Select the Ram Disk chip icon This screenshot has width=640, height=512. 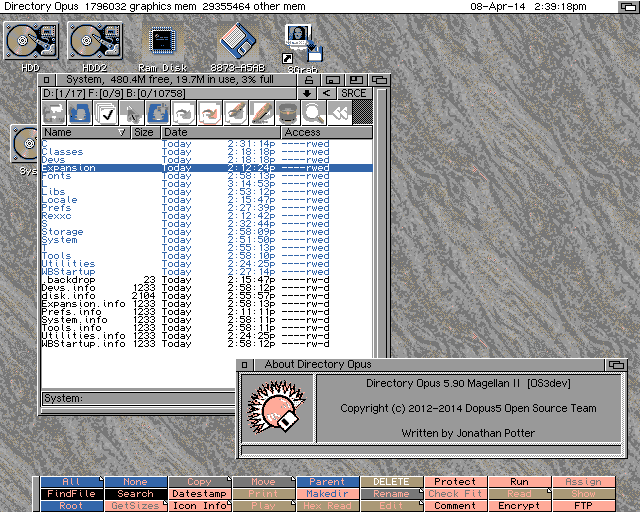point(162,41)
